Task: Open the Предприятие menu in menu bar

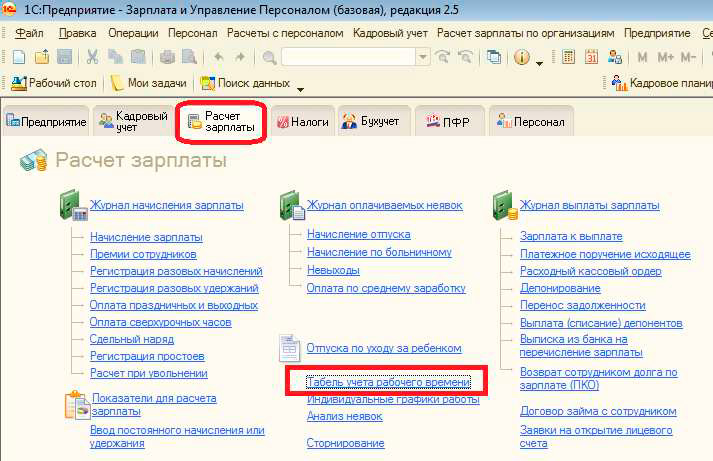Action: pos(657,33)
